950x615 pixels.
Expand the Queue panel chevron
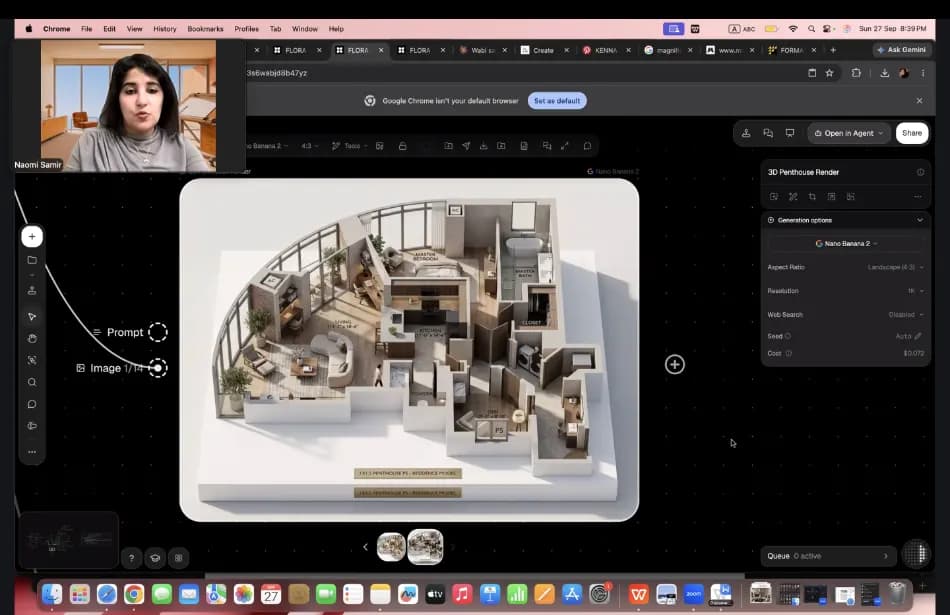(886, 556)
